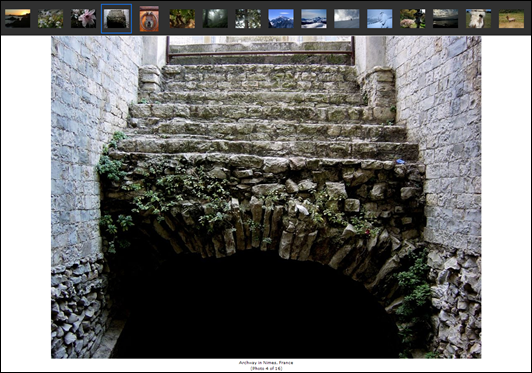Select the small white wildflowers thumbnail
Image resolution: width=532 pixels, height=373 pixels.
click(x=51, y=18)
